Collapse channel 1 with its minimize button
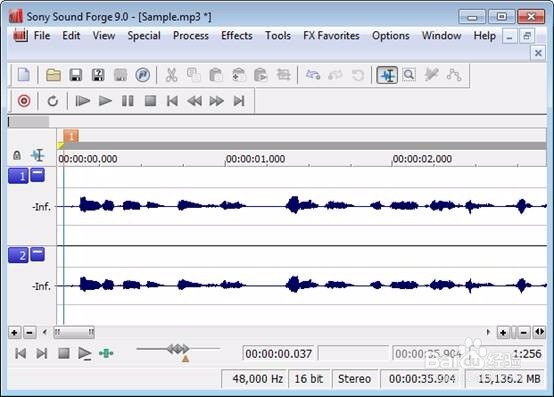554x397 pixels. coord(37,175)
